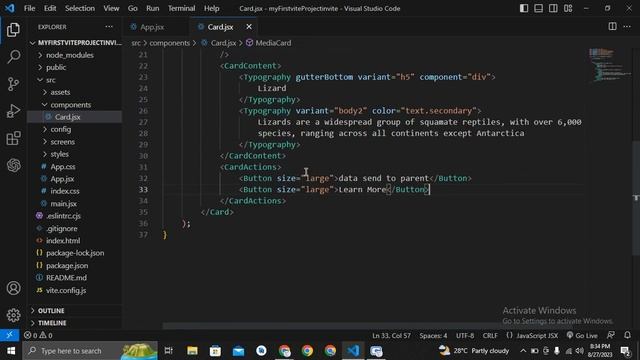The image size is (640, 360).
Task: Click the Go Live status bar button
Action: point(582,336)
